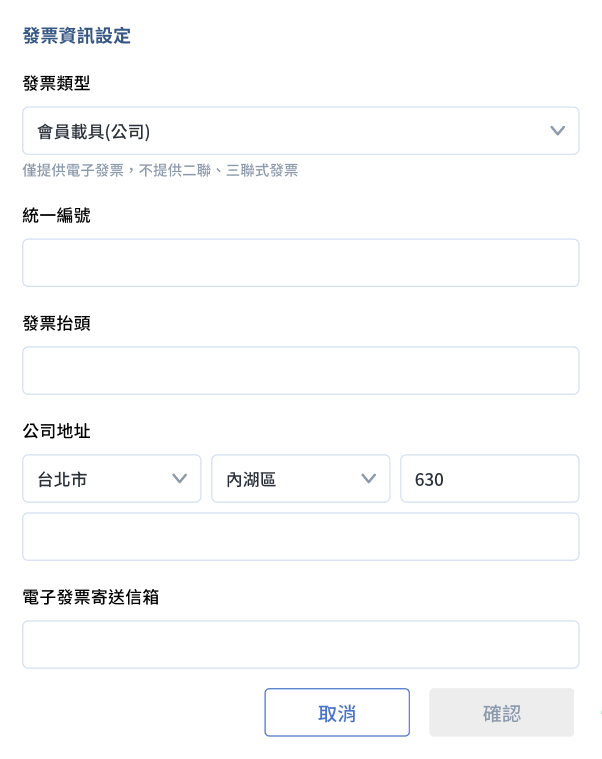Click the chevron arrow in the invoice type box
The width and height of the screenshot is (602, 759).
click(x=558, y=131)
